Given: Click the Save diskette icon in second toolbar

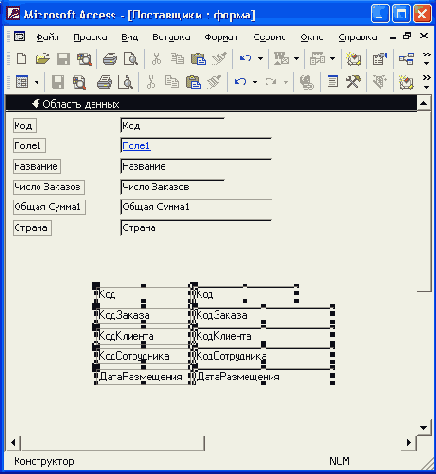Looking at the screenshot, I should (x=58, y=82).
